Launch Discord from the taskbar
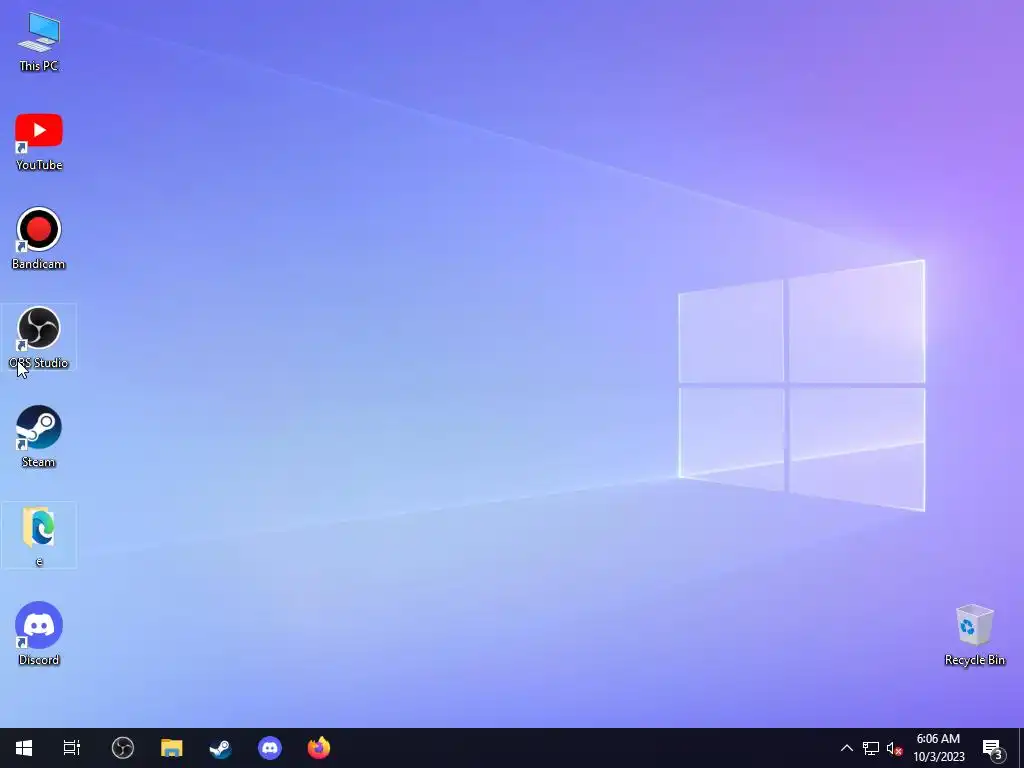Screen dimensions: 1024x768 pos(270,748)
